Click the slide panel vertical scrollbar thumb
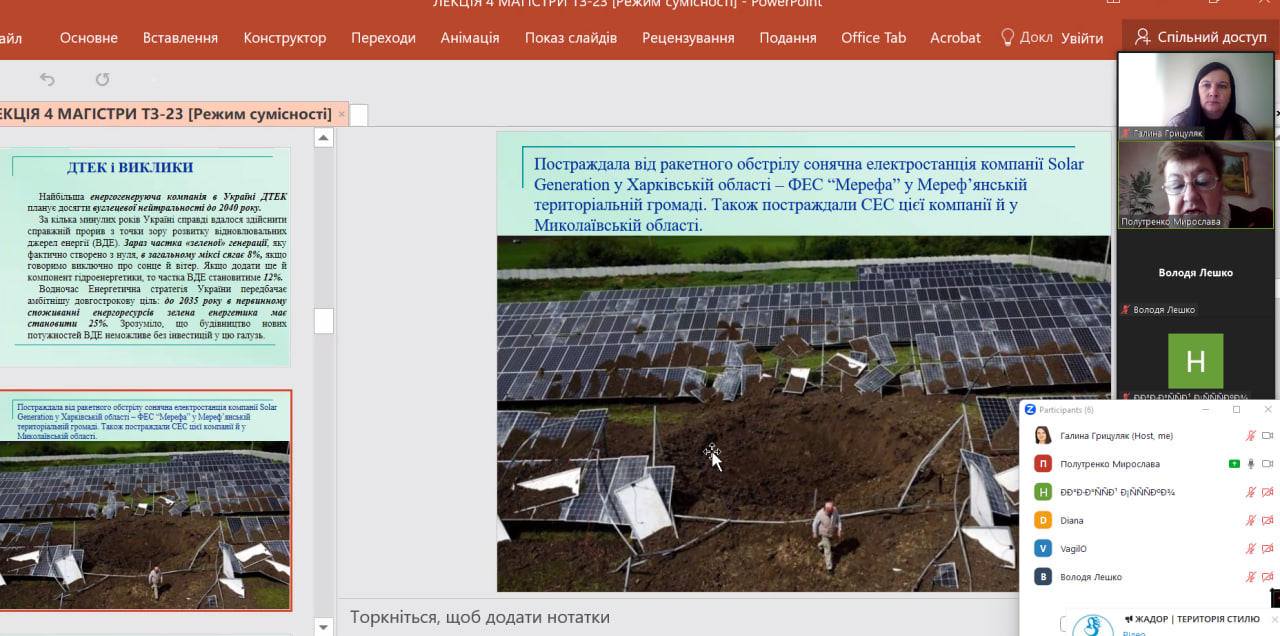Viewport: 1280px width, 636px height. tap(324, 321)
